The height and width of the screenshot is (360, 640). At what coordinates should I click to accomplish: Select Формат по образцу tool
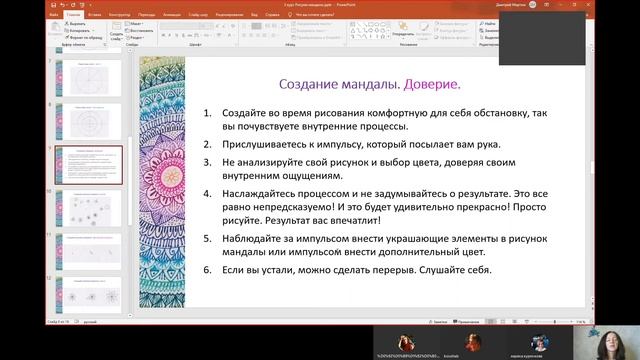[x=84, y=38]
